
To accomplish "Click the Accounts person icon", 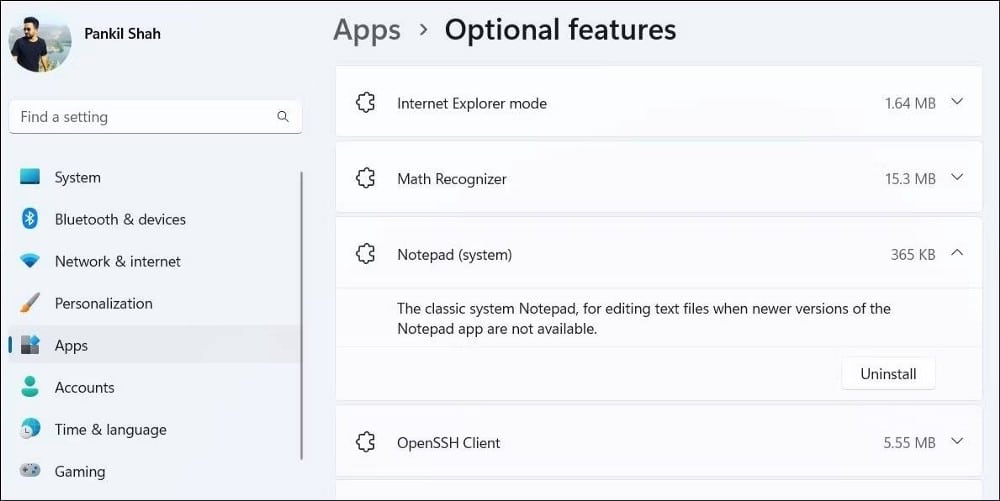I will tap(30, 387).
